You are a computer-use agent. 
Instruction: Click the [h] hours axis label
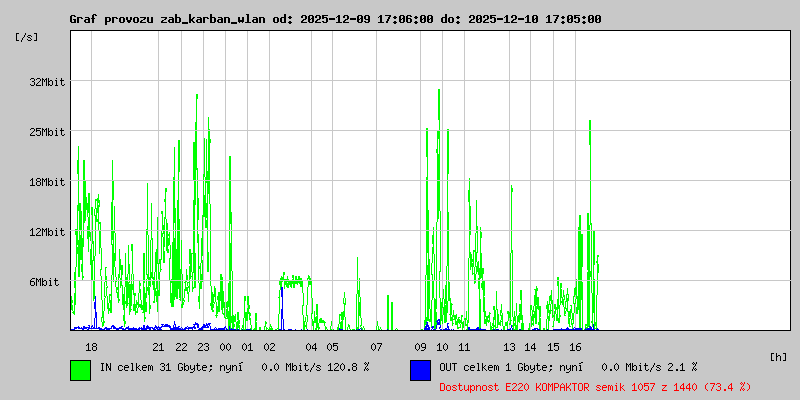tap(779, 356)
